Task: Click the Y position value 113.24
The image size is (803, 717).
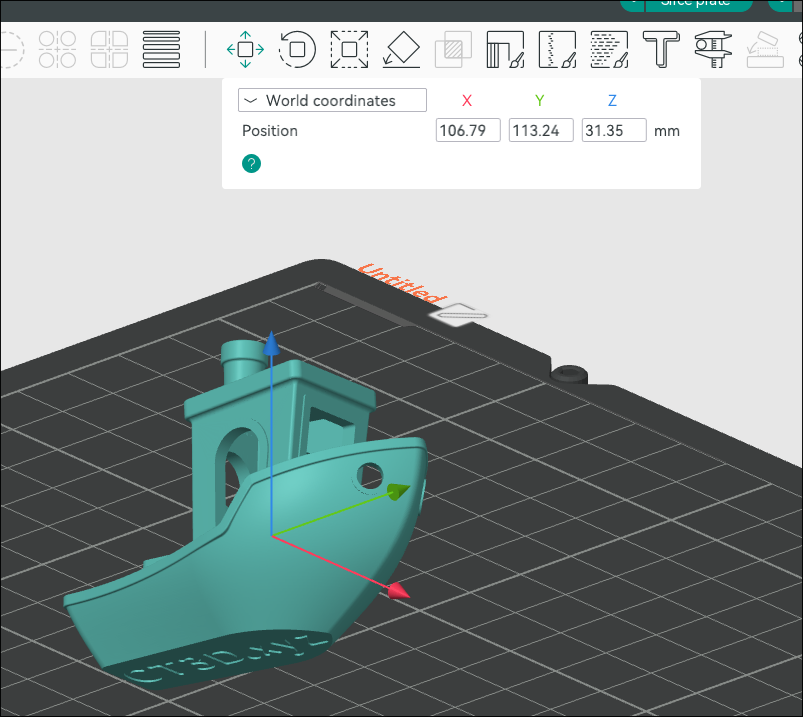Action: (x=541, y=130)
